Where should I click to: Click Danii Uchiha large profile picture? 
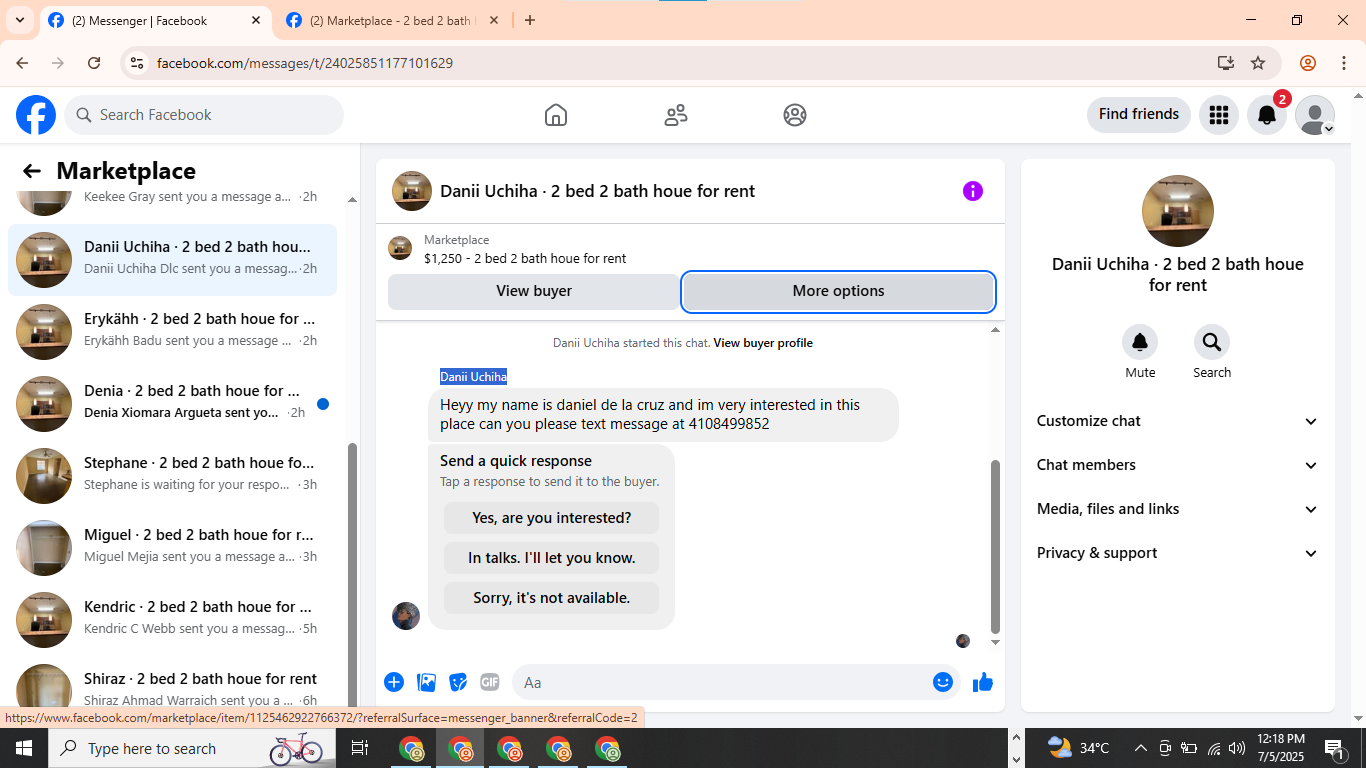pyautogui.click(x=1178, y=211)
